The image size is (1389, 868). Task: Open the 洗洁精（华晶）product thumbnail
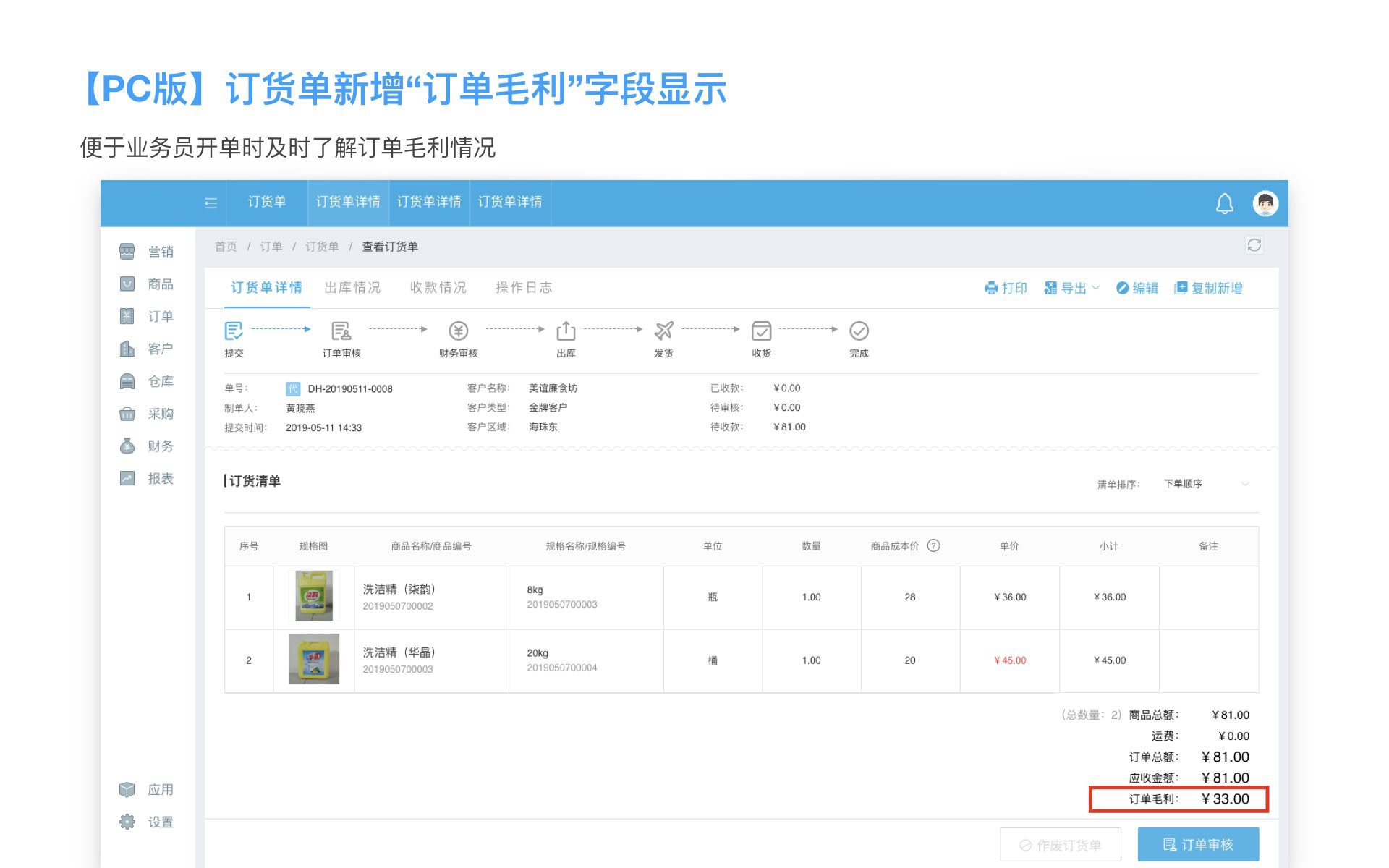314,660
